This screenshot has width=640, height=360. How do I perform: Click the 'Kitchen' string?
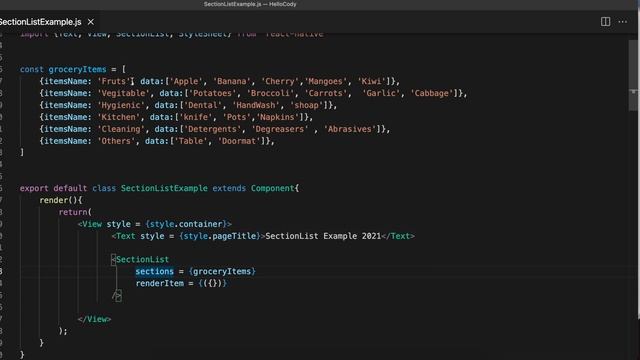point(118,117)
